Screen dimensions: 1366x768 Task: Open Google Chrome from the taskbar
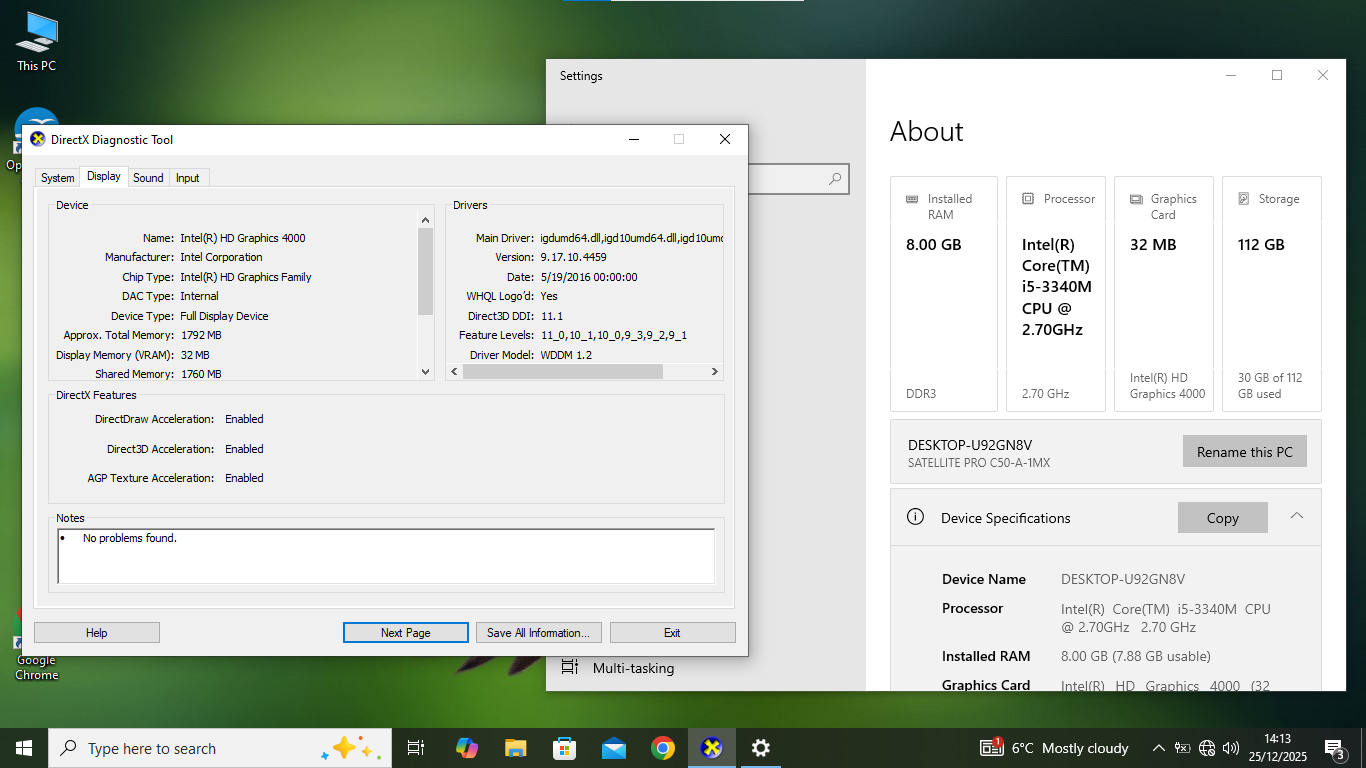tap(662, 748)
